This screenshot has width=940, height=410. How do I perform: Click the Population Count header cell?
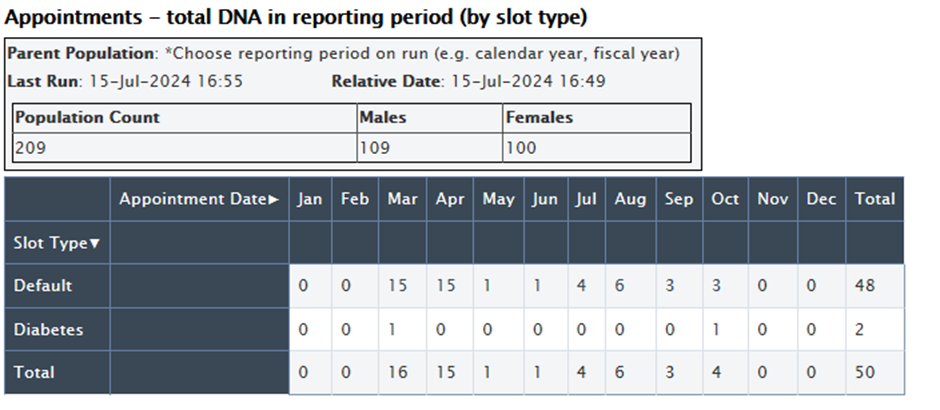[185, 118]
